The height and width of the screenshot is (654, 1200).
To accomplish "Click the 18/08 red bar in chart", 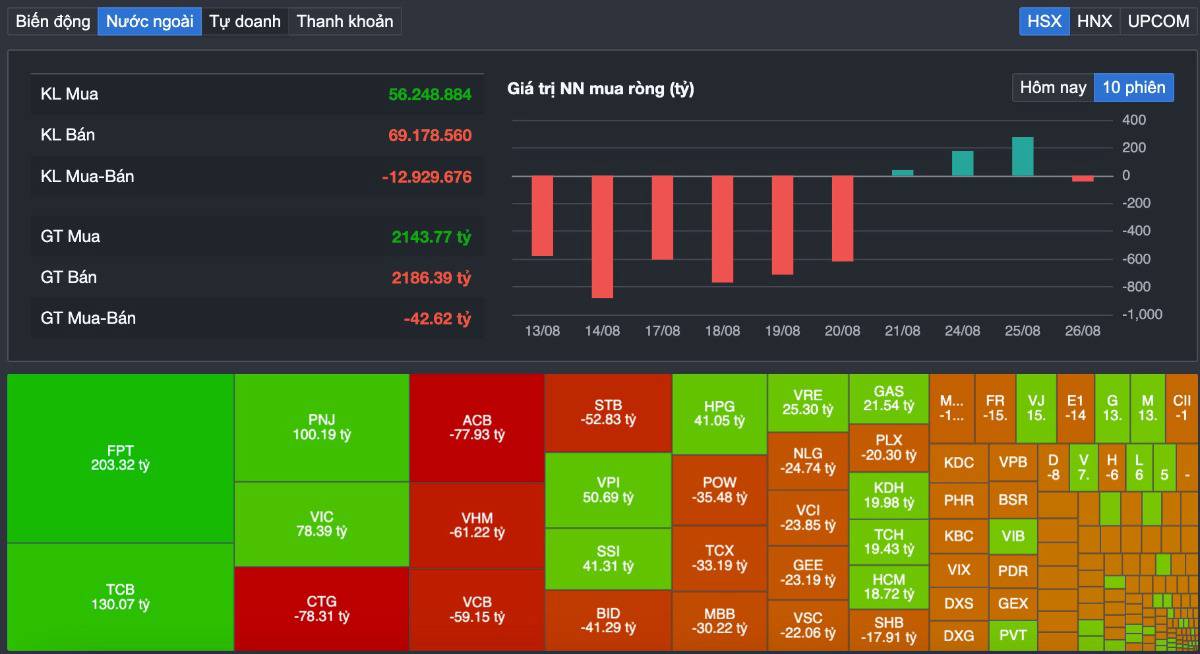I will point(722,229).
